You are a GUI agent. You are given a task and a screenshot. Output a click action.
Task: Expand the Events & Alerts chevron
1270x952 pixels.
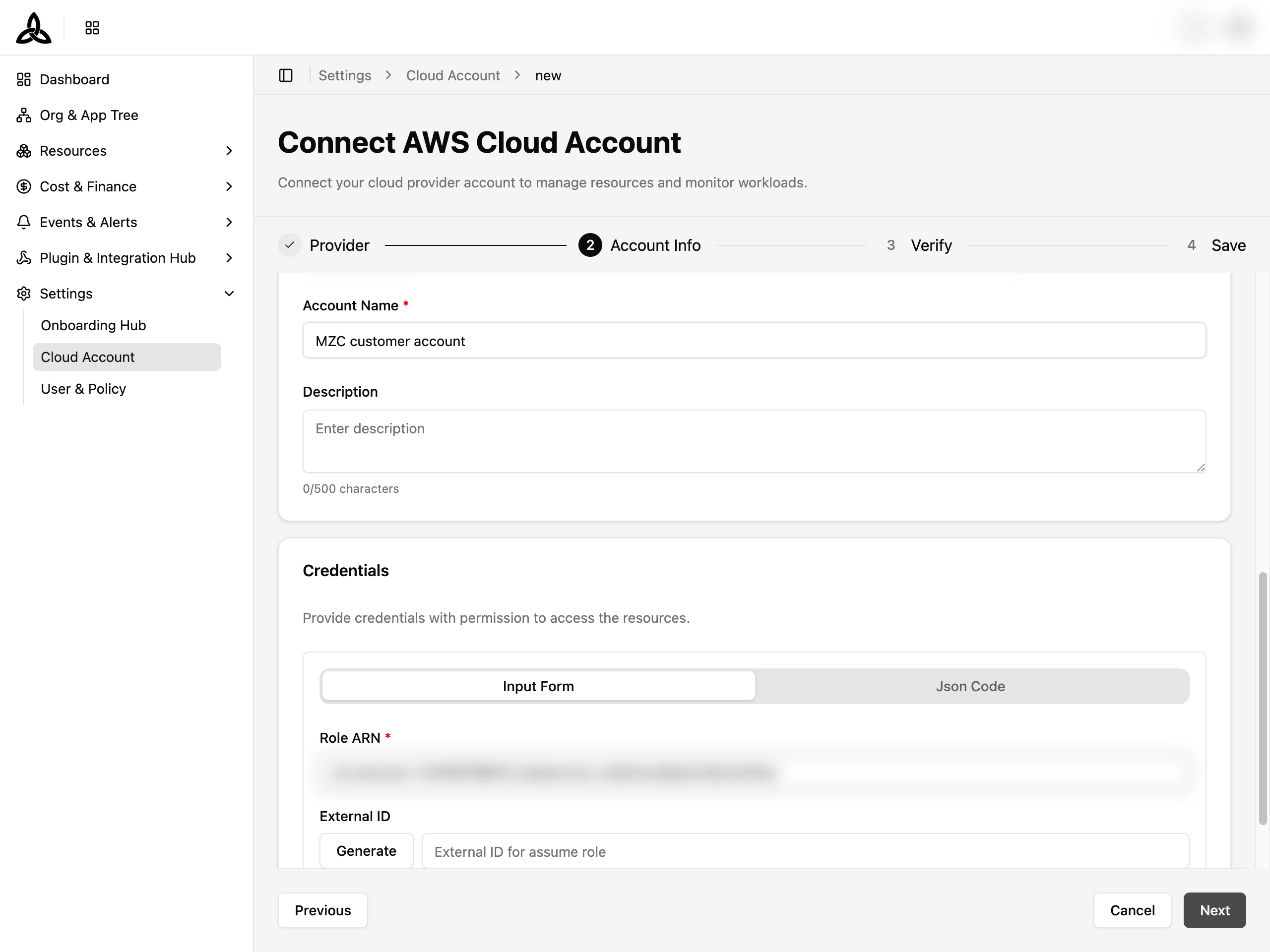point(229,222)
